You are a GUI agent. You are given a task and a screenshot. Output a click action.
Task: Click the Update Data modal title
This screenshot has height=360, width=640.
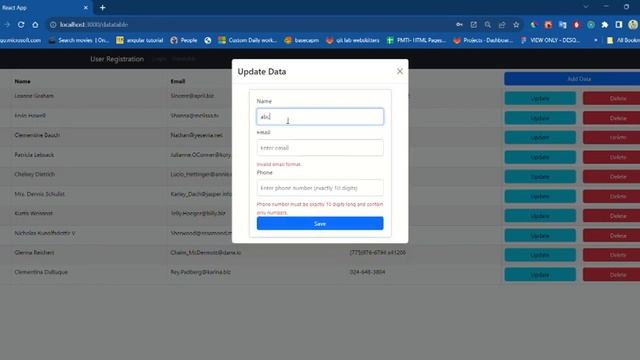(262, 71)
